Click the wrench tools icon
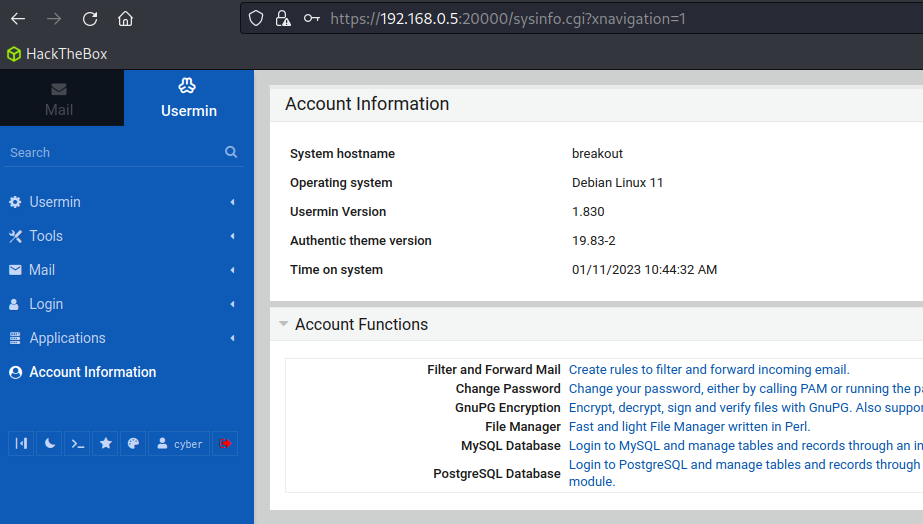The image size is (923, 524). tap(15, 236)
